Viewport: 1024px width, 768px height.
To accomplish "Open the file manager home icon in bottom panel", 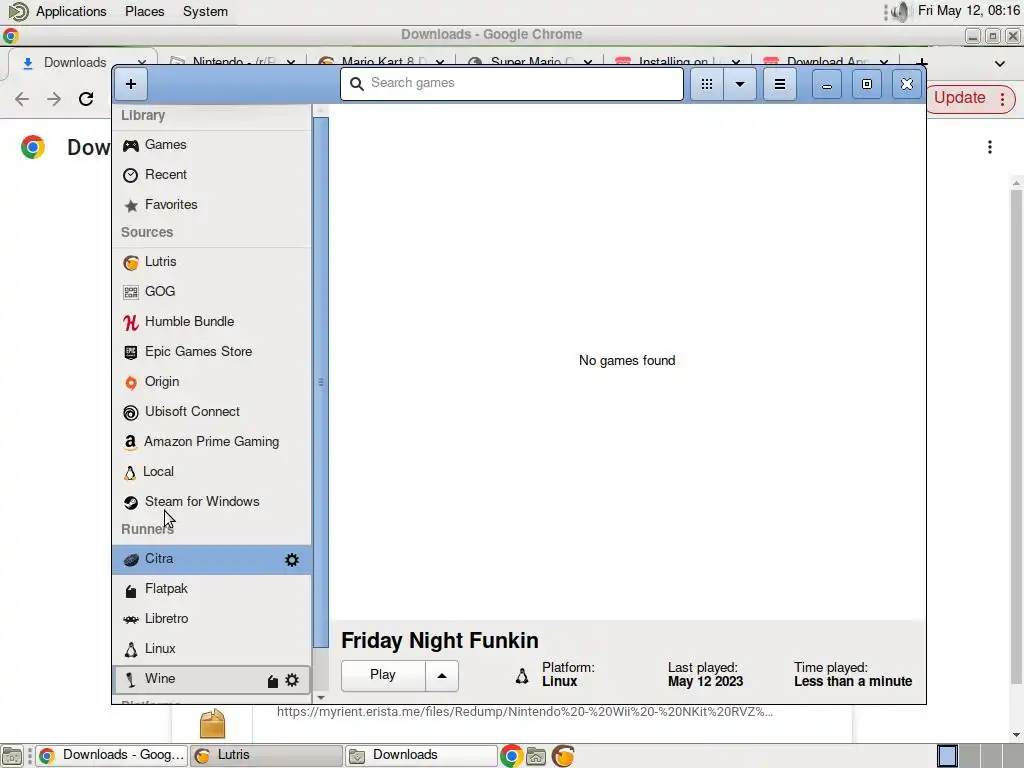I will [x=536, y=756].
